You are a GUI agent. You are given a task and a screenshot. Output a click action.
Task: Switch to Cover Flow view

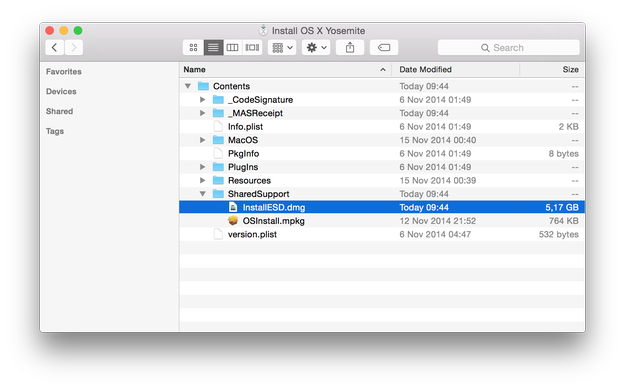pyautogui.click(x=252, y=48)
